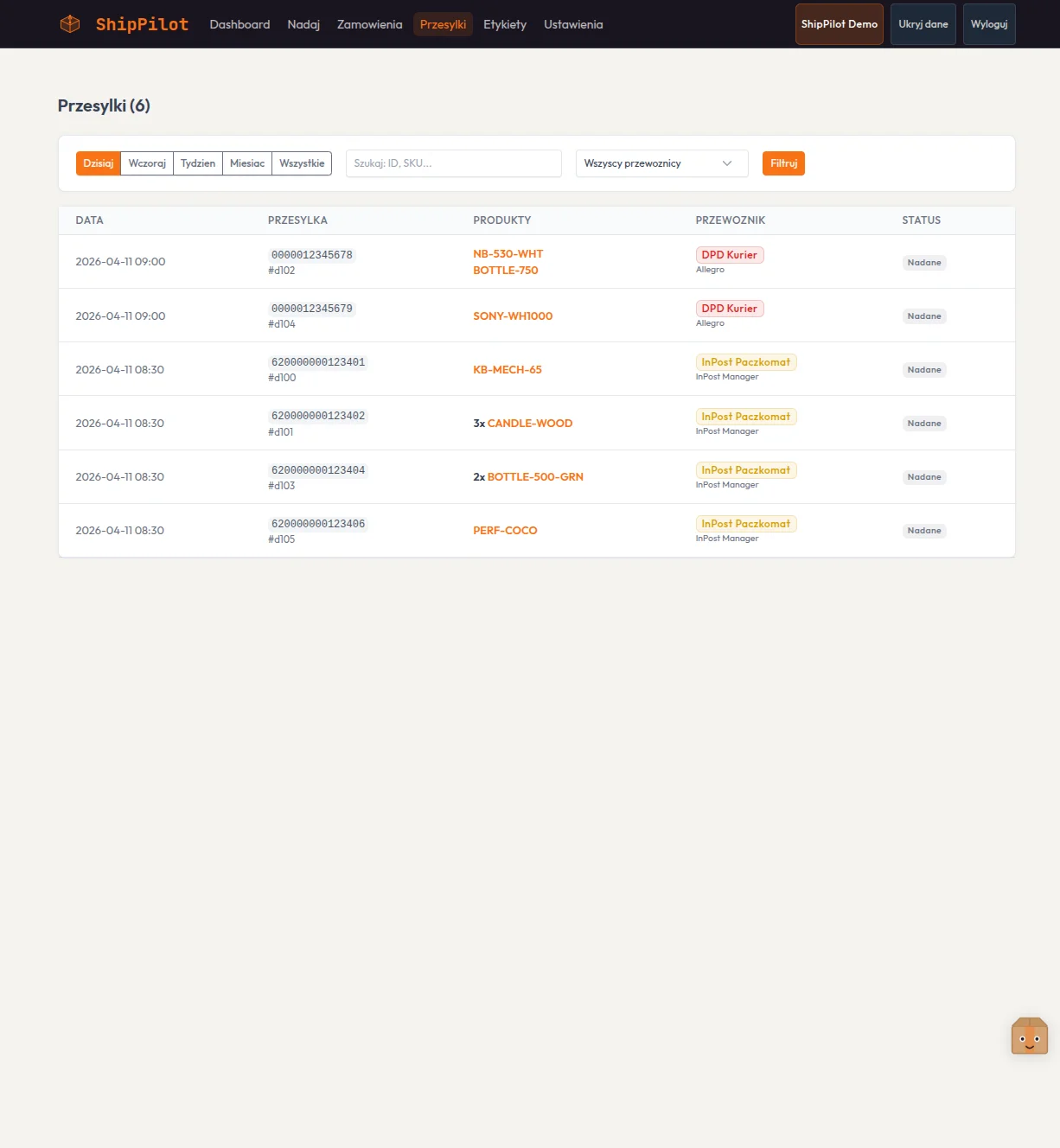Viewport: 1060px width, 1148px height.
Task: Open product link KB-MECH-65
Action: tap(508, 370)
